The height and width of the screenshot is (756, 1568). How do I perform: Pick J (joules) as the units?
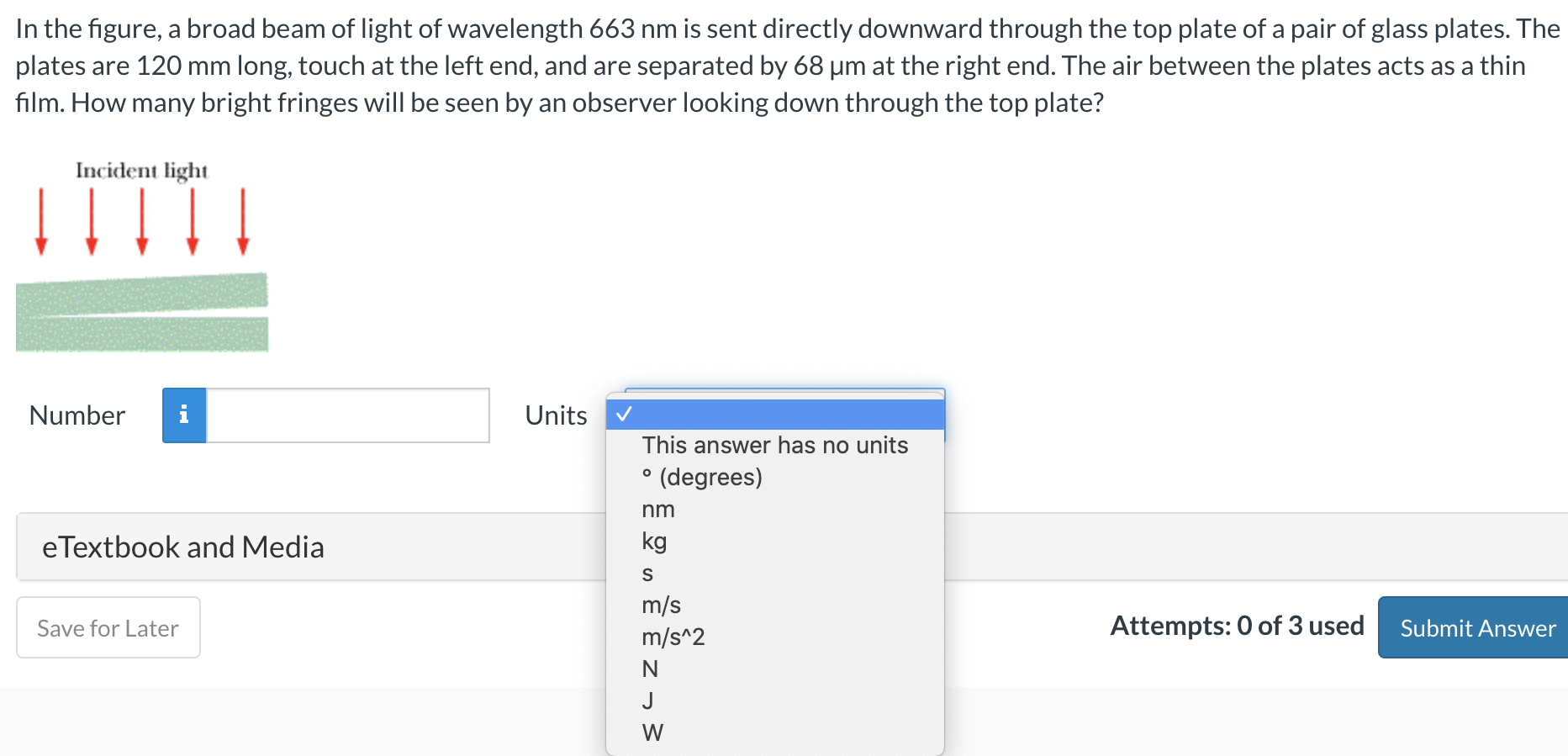click(647, 700)
